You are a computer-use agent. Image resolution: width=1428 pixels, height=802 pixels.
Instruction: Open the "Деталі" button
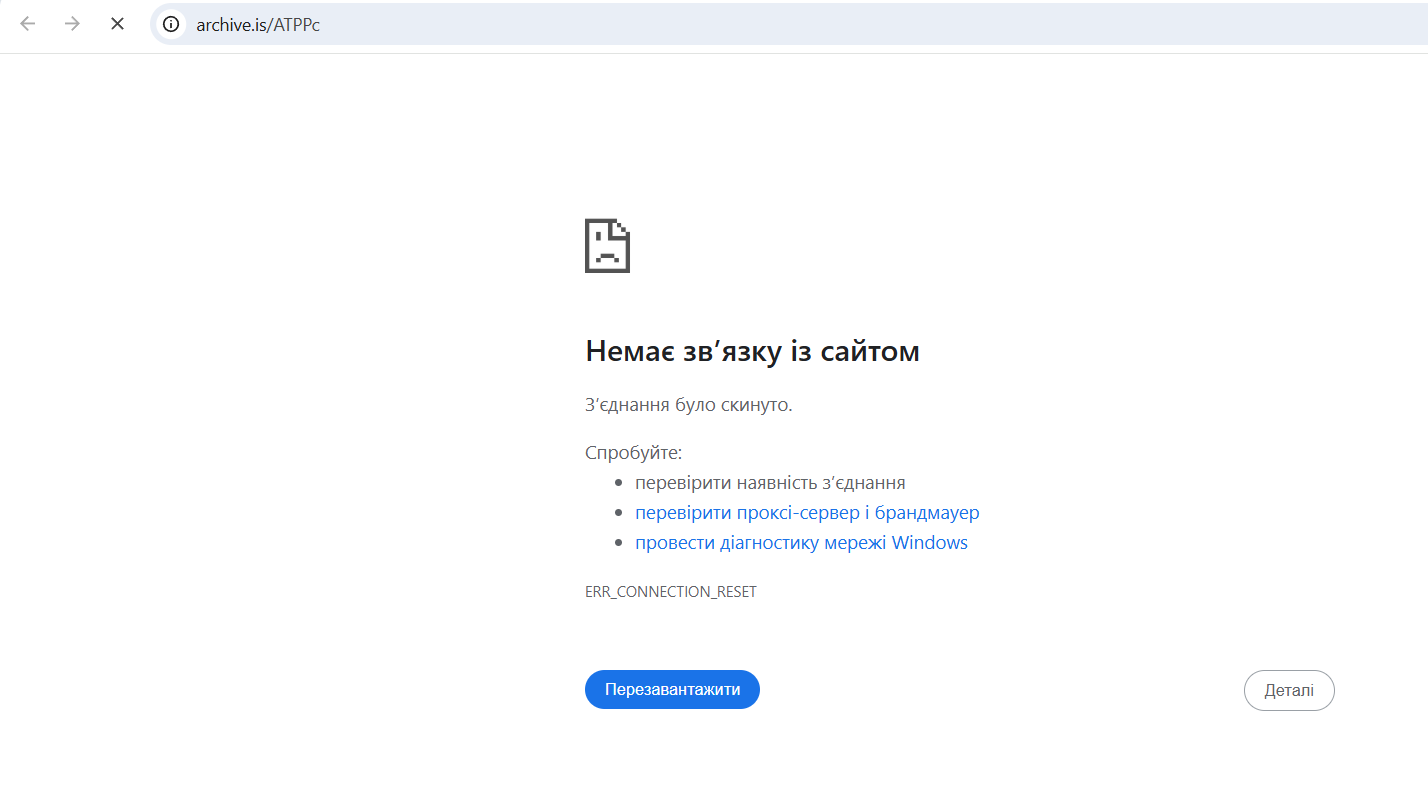[x=1288, y=690]
